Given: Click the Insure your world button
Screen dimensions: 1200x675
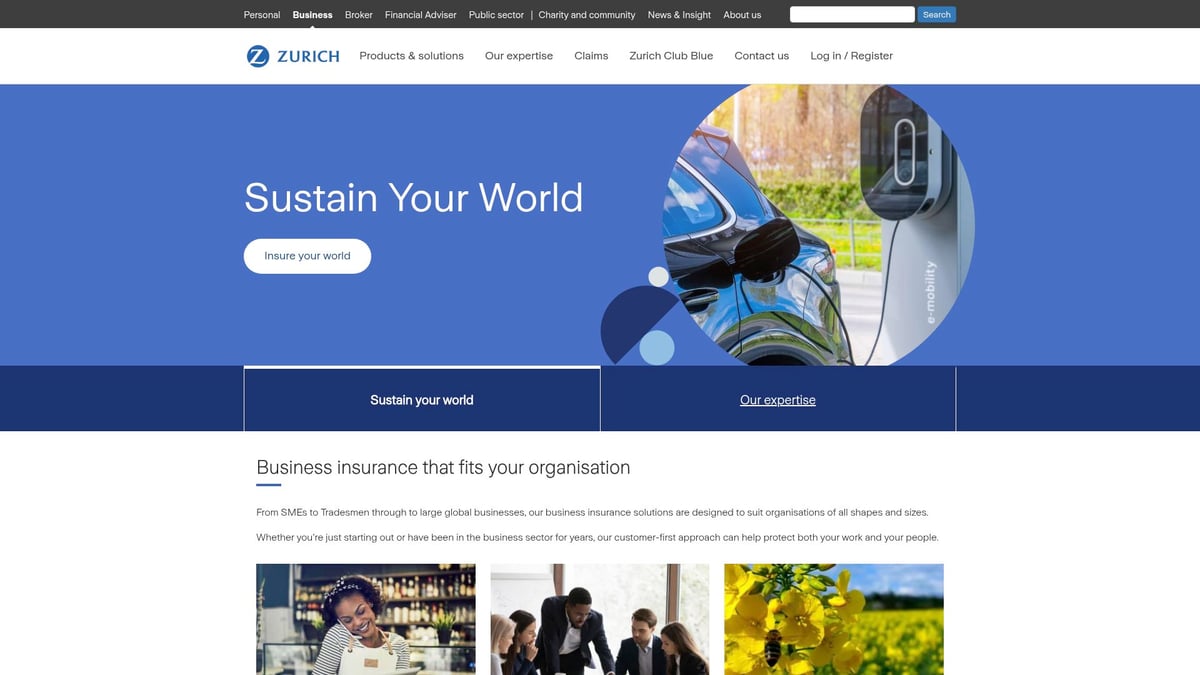Looking at the screenshot, I should (x=307, y=256).
